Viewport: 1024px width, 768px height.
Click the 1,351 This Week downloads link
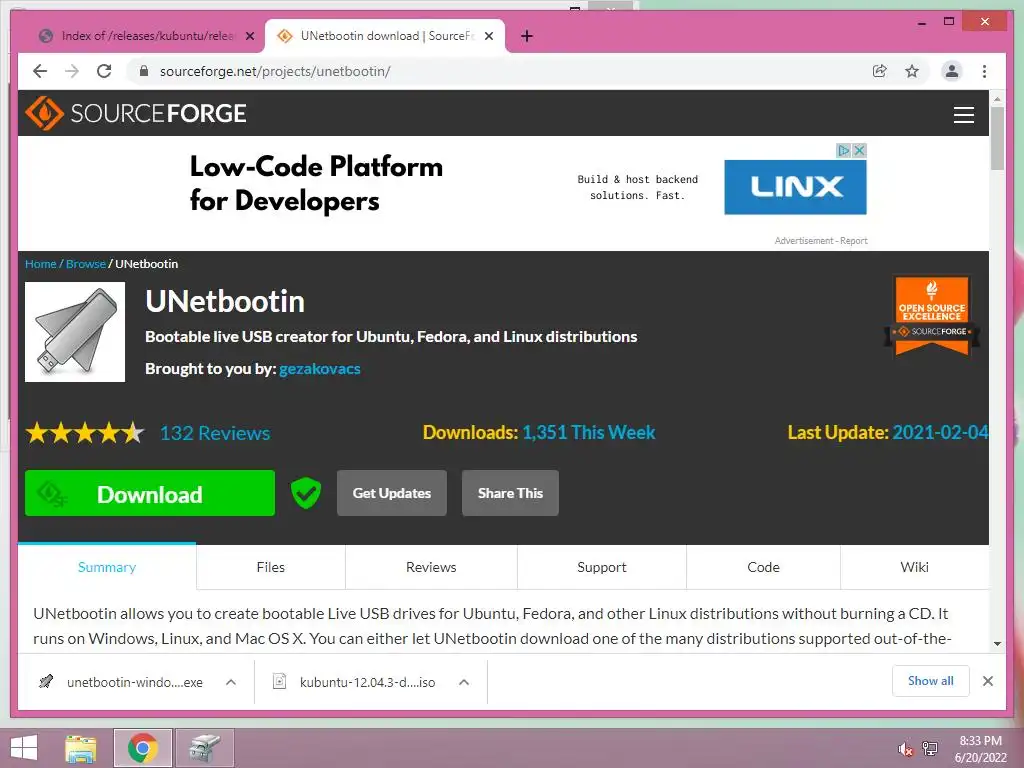588,432
